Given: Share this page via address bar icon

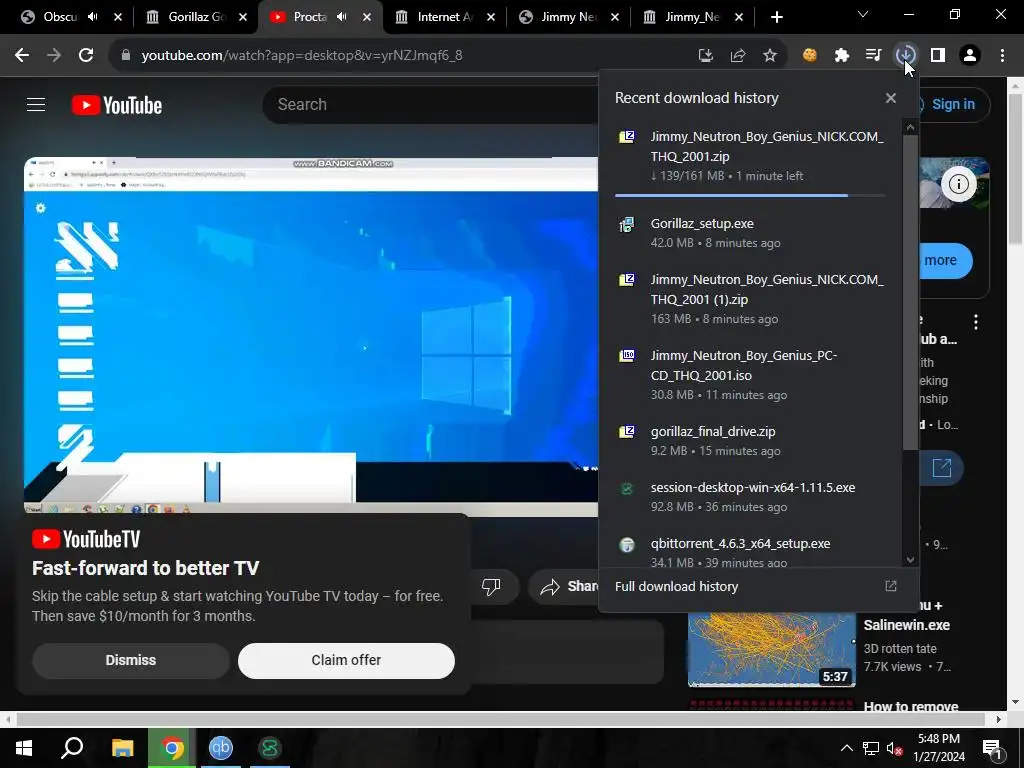Looking at the screenshot, I should coord(738,56).
